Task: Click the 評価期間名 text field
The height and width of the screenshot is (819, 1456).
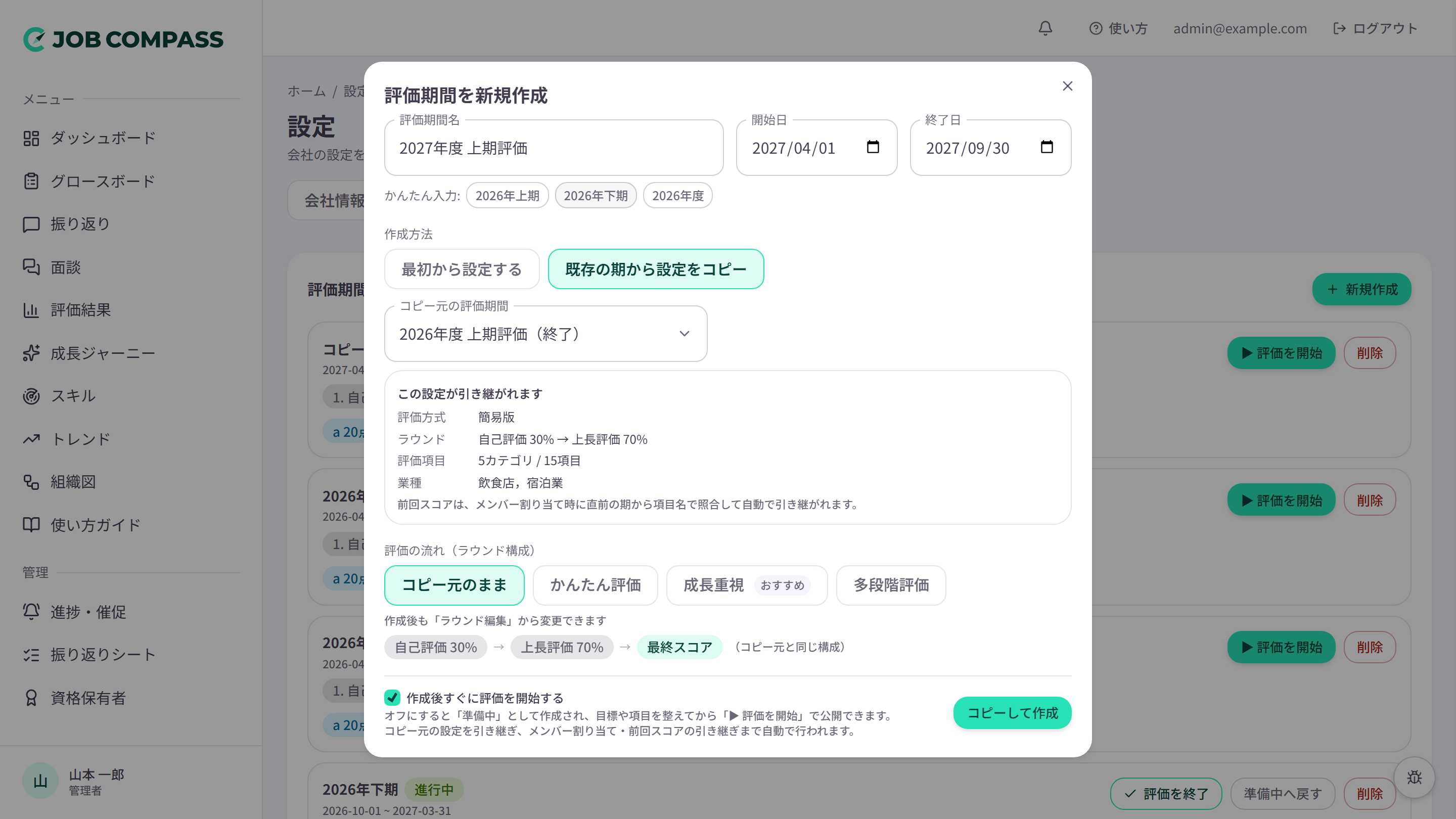Action: [554, 148]
